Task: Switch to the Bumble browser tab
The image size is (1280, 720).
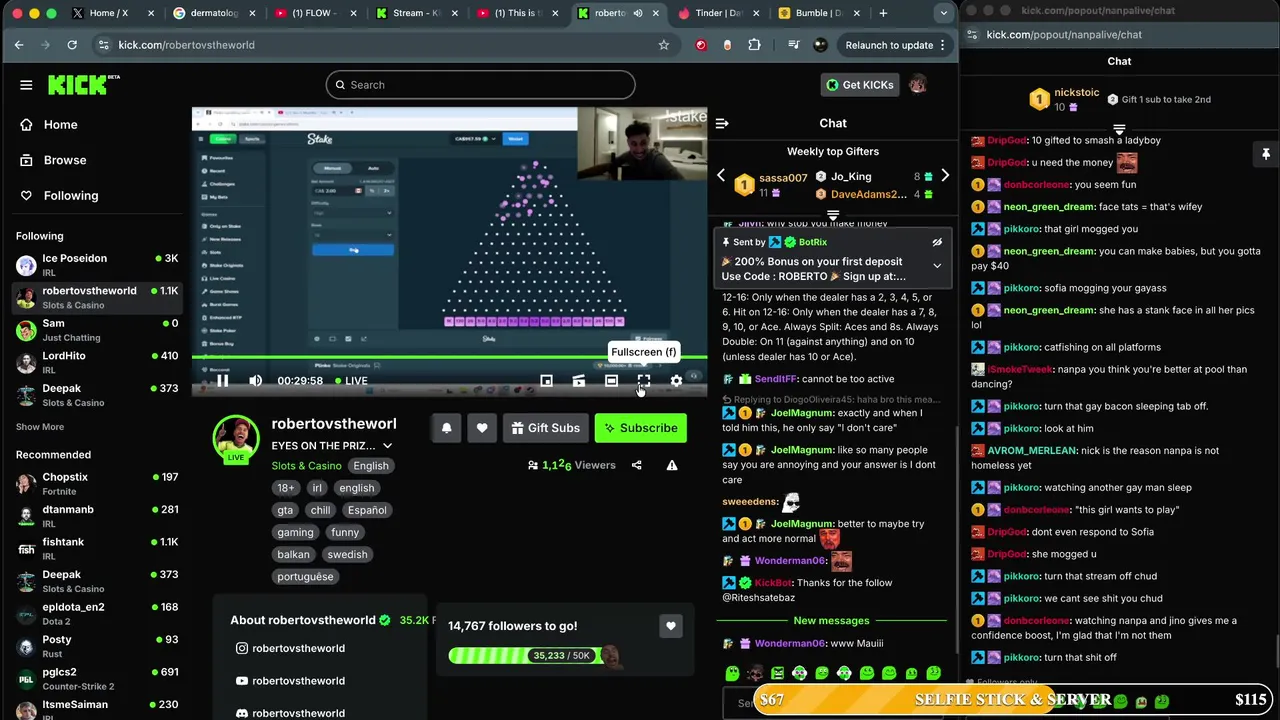Action: [x=815, y=13]
